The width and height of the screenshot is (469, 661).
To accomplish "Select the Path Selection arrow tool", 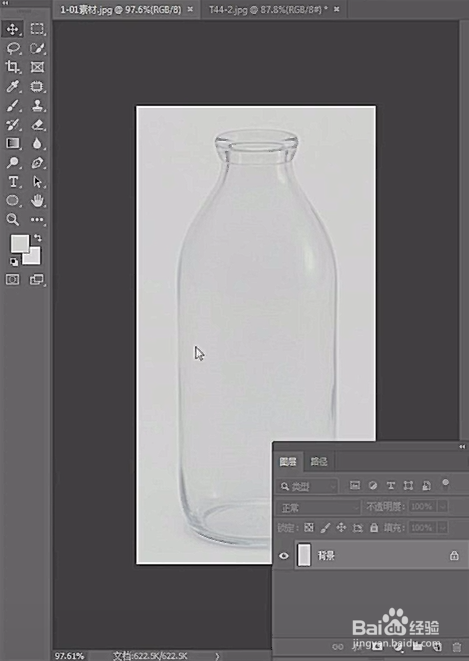I will click(37, 182).
